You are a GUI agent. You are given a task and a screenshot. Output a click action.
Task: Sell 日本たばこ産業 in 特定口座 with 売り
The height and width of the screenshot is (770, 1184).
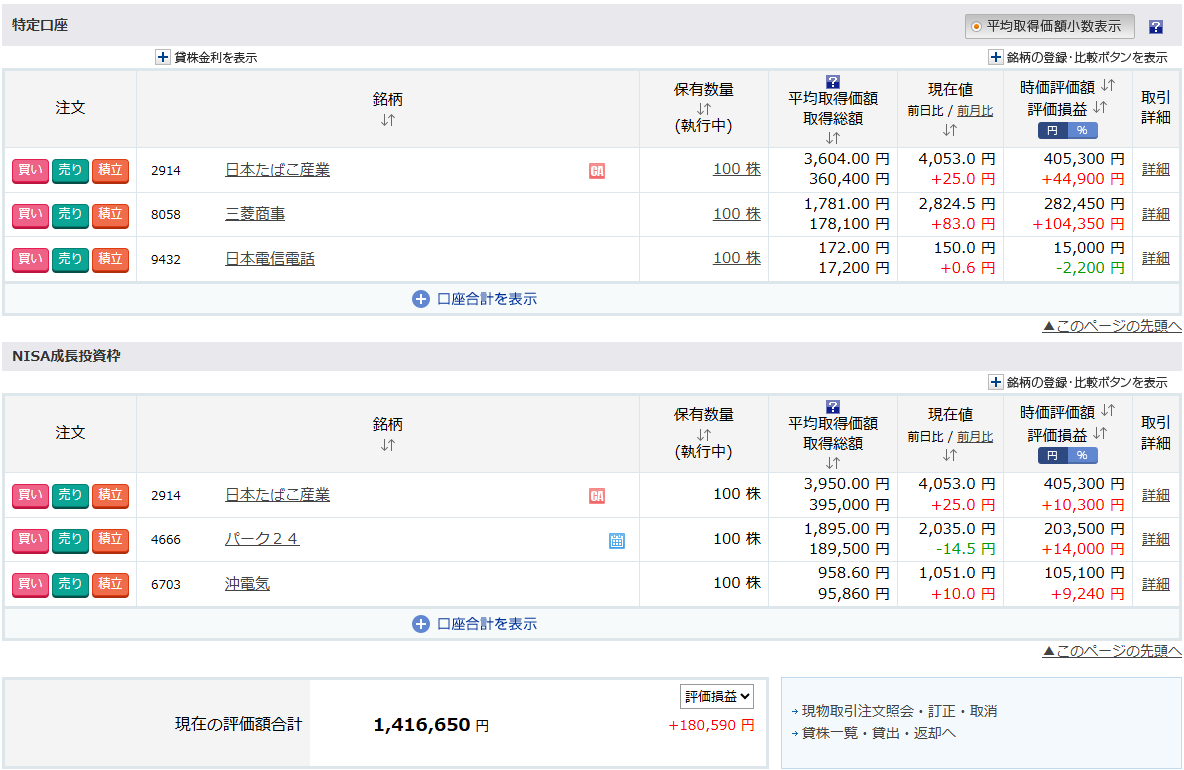(70, 171)
